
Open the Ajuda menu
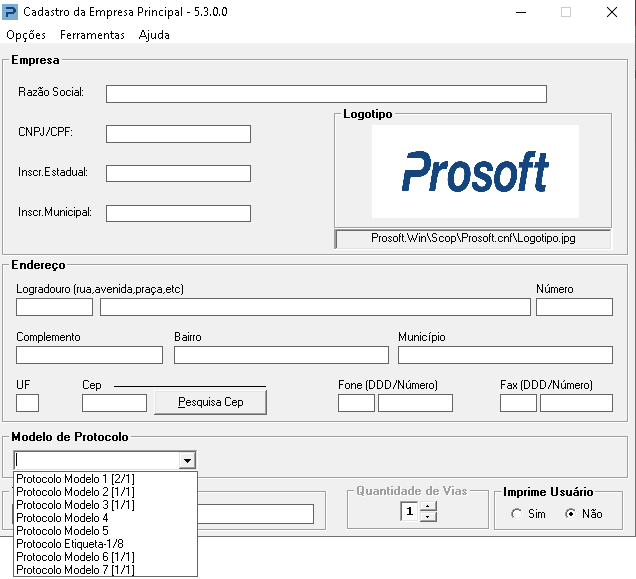click(154, 35)
